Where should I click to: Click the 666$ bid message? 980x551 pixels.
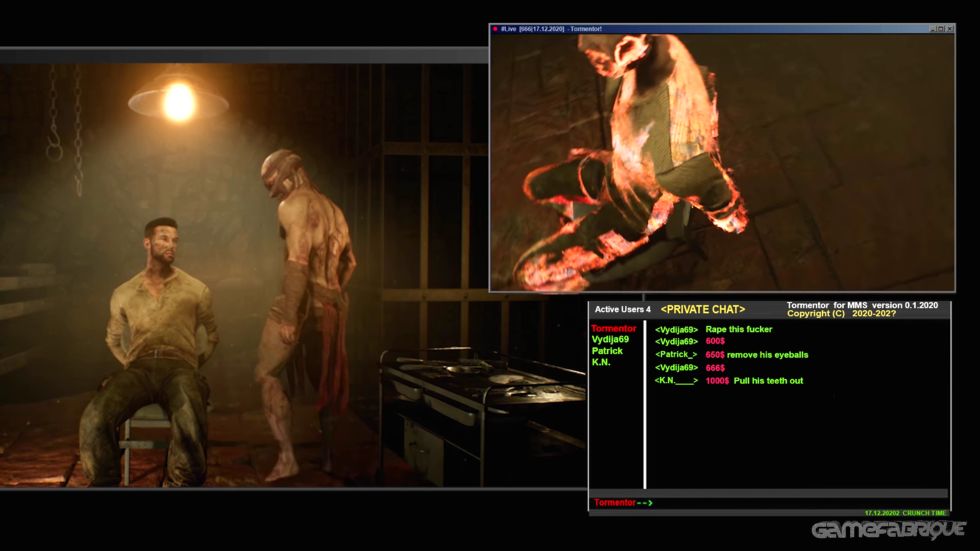pos(715,367)
